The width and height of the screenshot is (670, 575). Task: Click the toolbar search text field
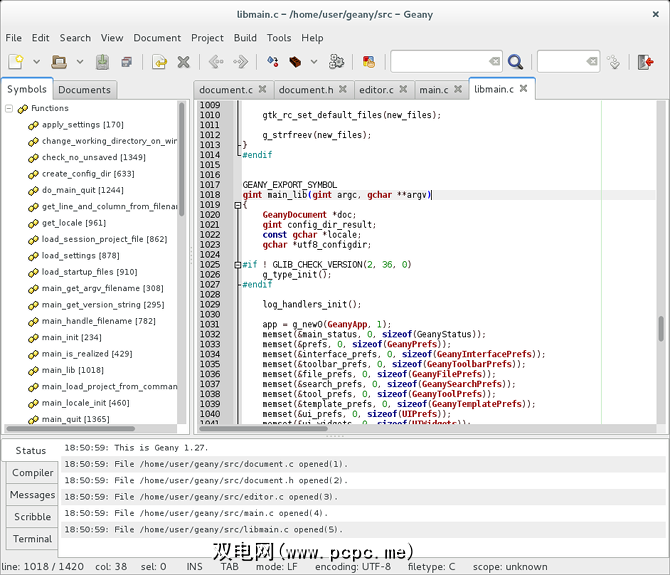coord(440,62)
